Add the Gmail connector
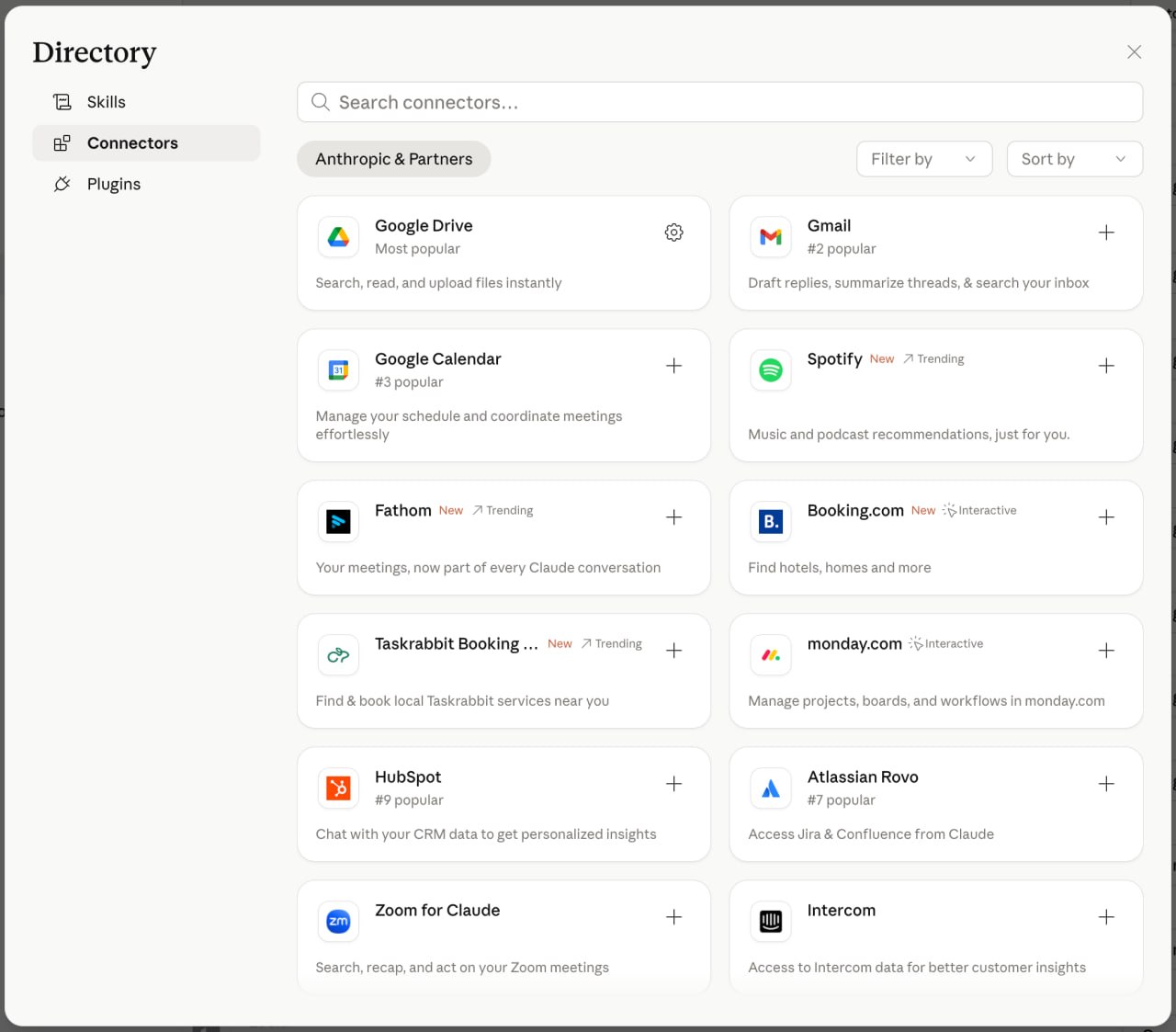The height and width of the screenshot is (1032, 1176). click(x=1106, y=232)
